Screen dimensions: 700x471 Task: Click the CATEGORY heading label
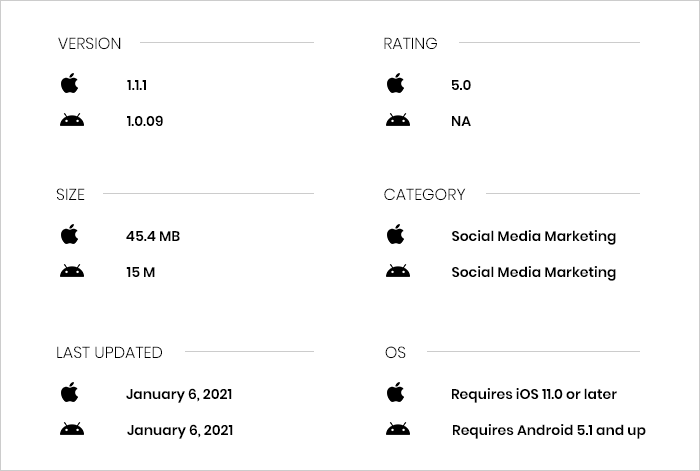(x=424, y=194)
